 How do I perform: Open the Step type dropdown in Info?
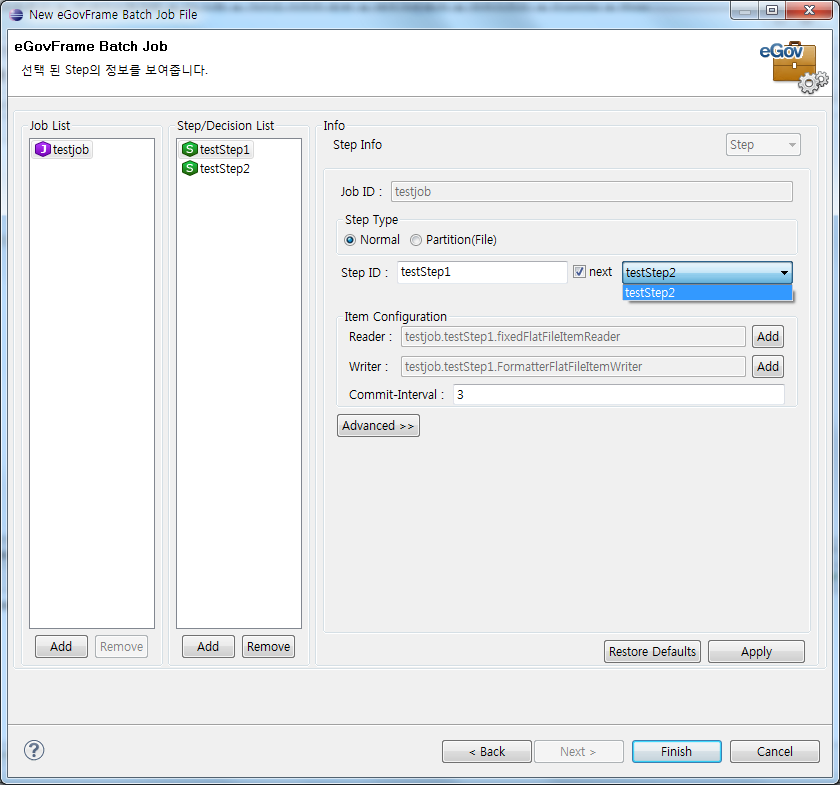pyautogui.click(x=763, y=145)
